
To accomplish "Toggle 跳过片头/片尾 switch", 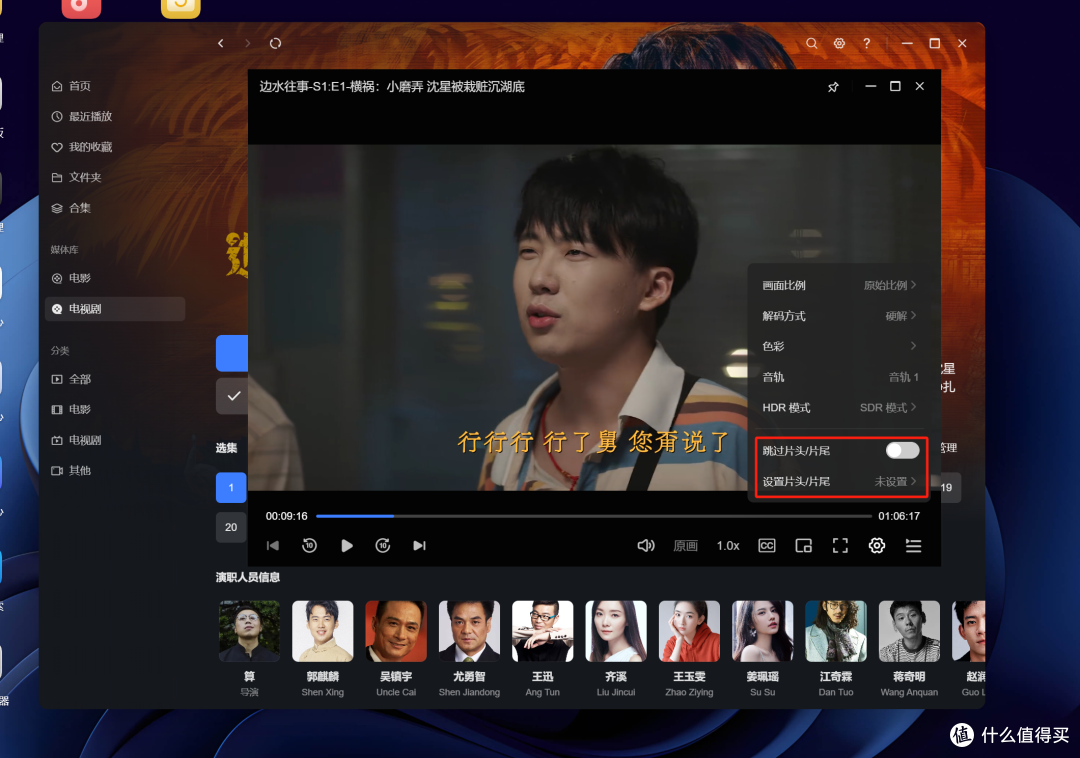I will [x=902, y=450].
